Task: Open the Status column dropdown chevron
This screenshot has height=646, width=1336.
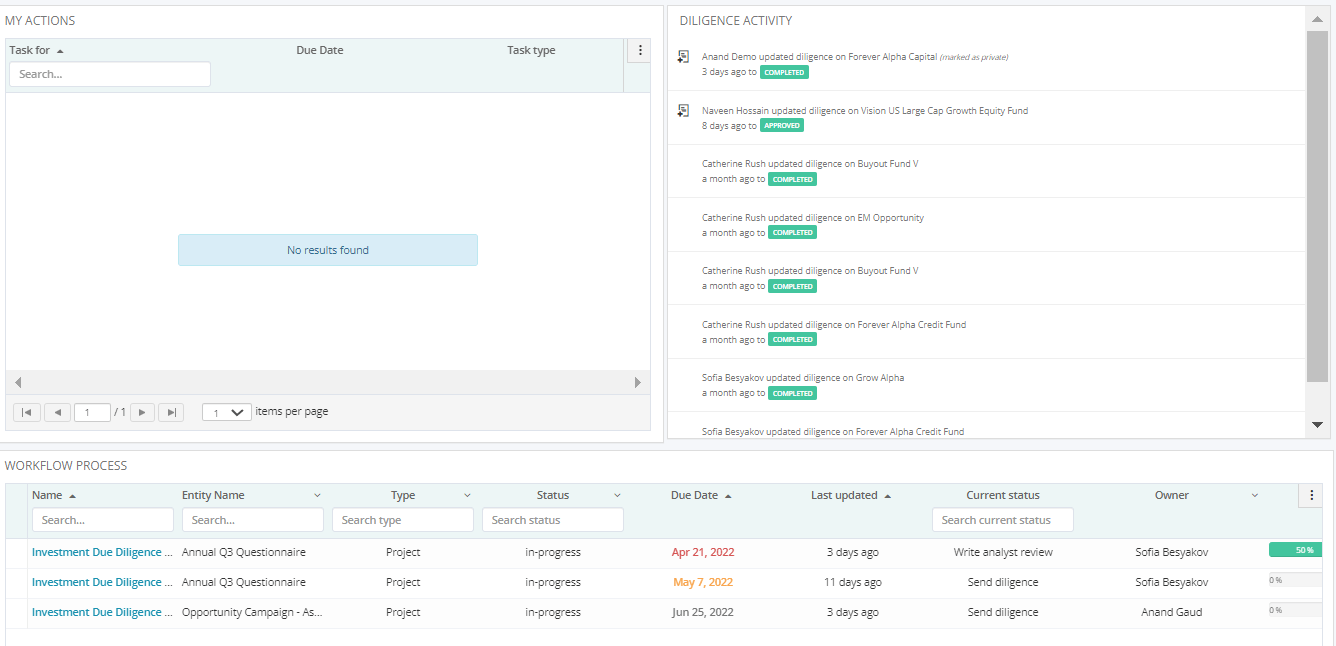Action: (617, 494)
